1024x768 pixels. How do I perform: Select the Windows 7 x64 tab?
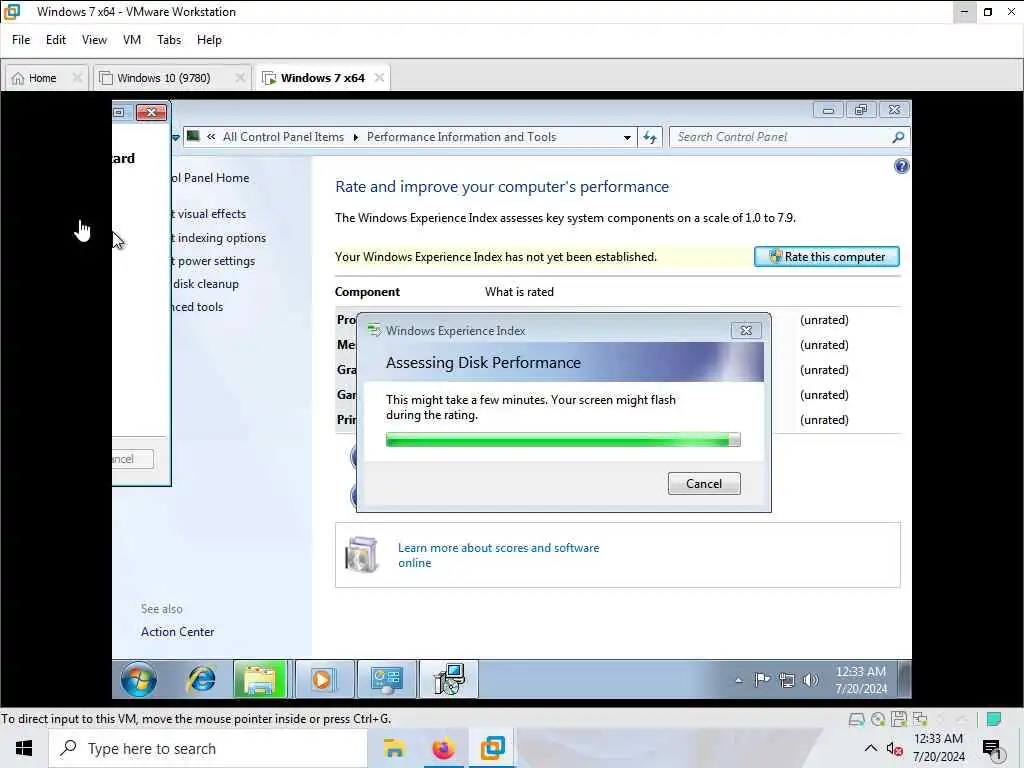tap(323, 78)
